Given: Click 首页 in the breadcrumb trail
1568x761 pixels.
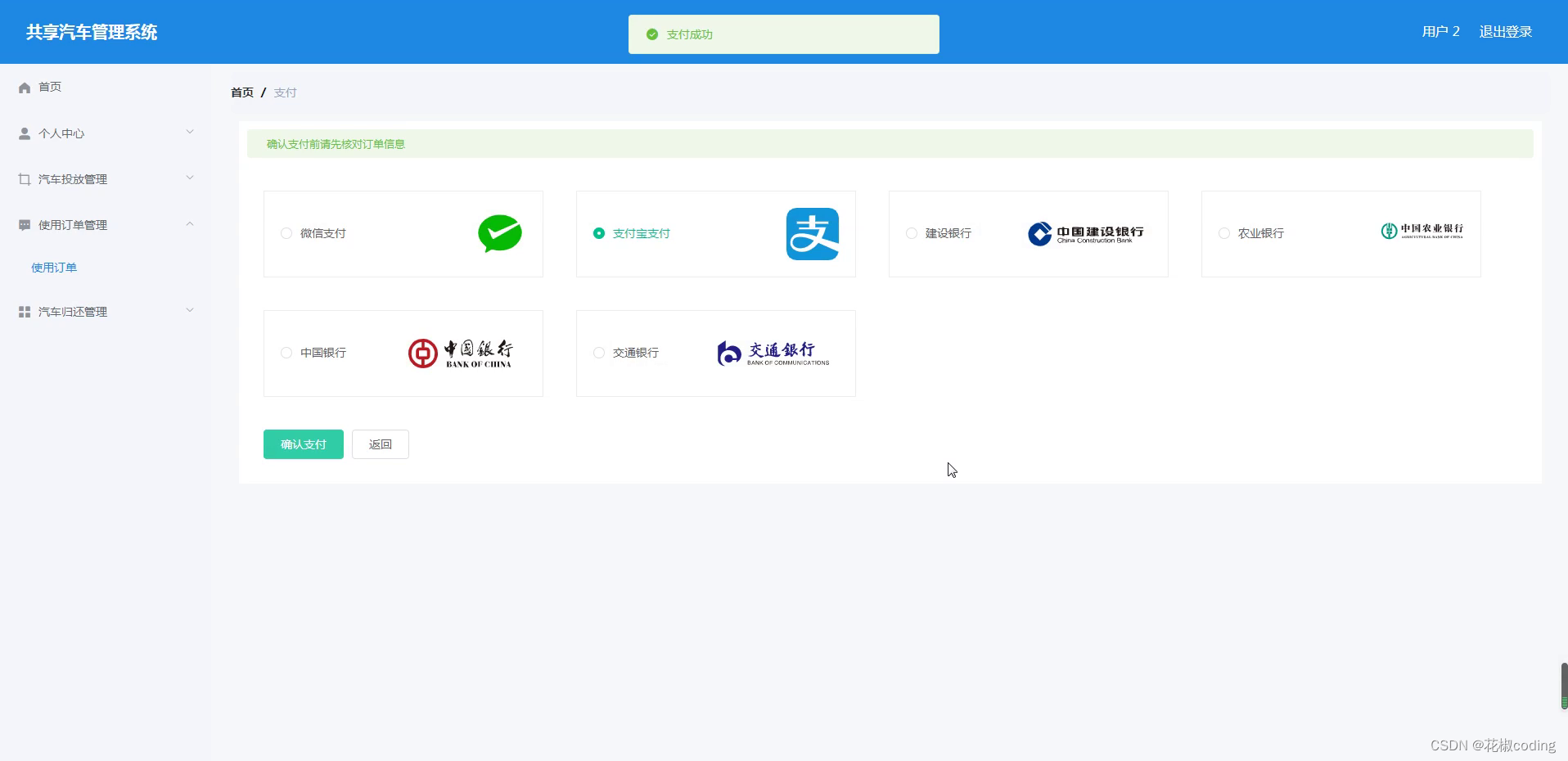Looking at the screenshot, I should 241,92.
